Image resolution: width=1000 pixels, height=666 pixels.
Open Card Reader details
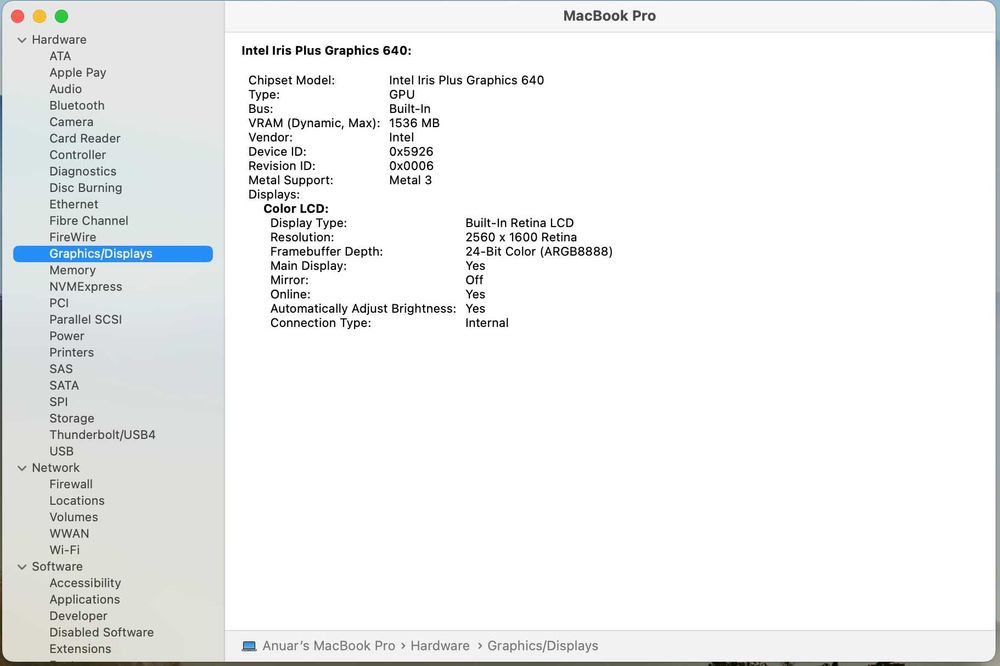[x=85, y=138]
